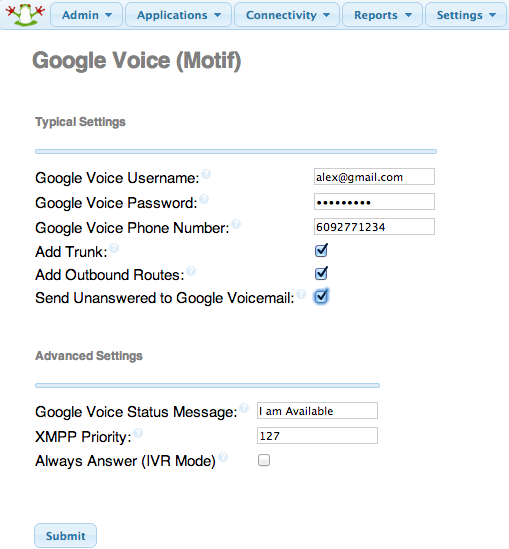Uncheck the Add Outbound Routes checkbox

pos(321,273)
